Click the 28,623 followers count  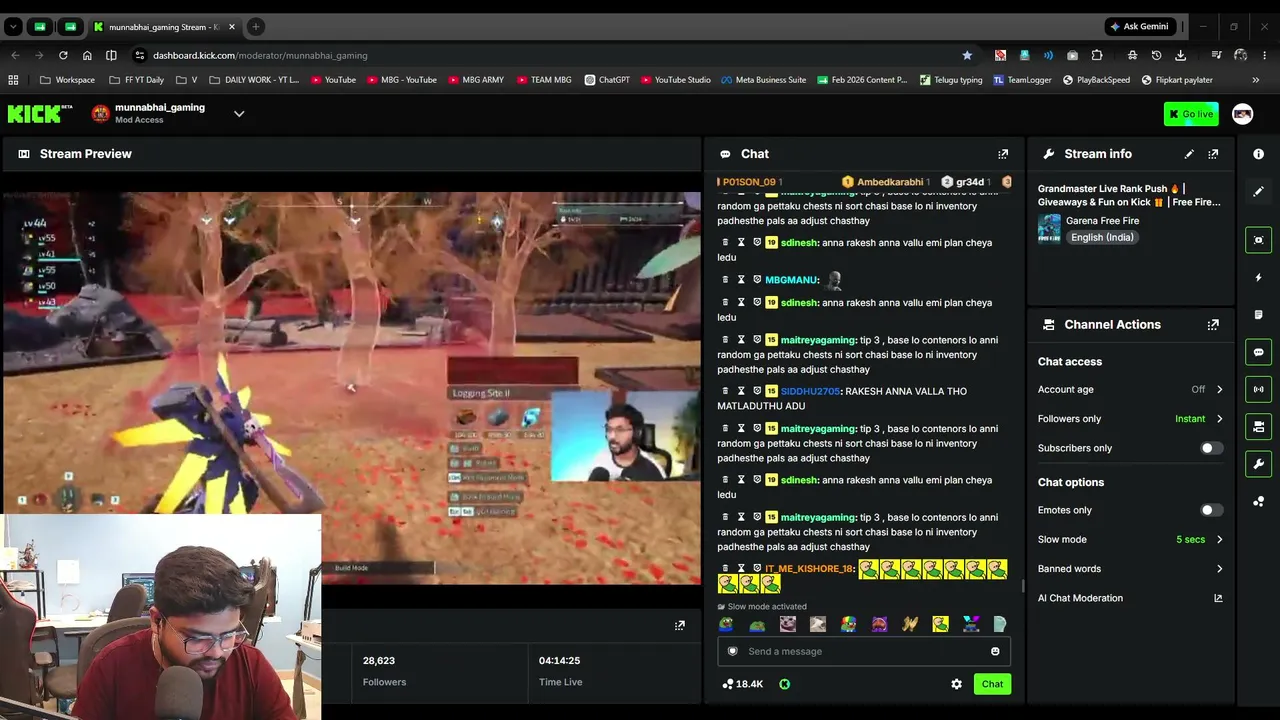379,661
